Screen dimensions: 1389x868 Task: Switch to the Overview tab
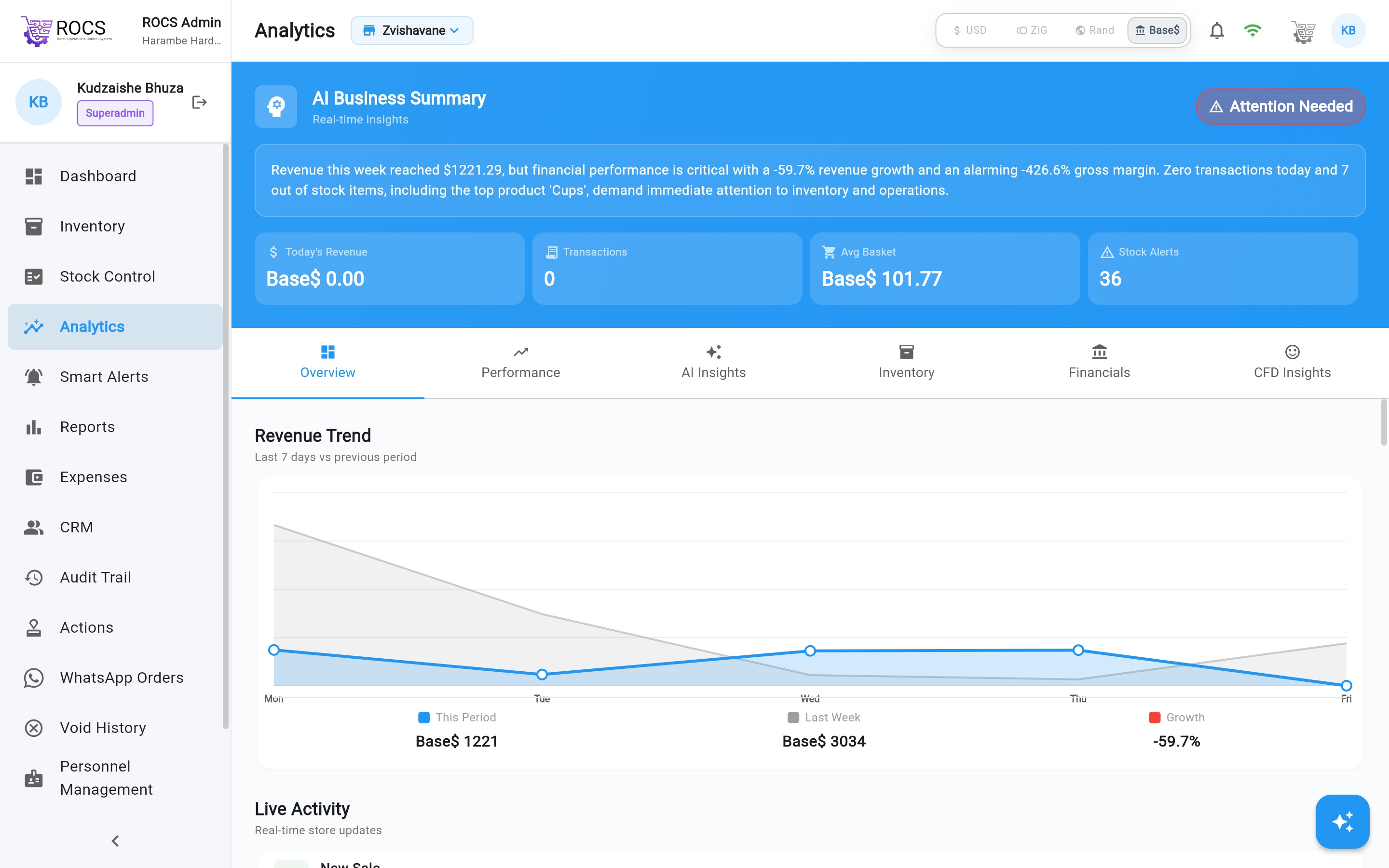(x=328, y=363)
